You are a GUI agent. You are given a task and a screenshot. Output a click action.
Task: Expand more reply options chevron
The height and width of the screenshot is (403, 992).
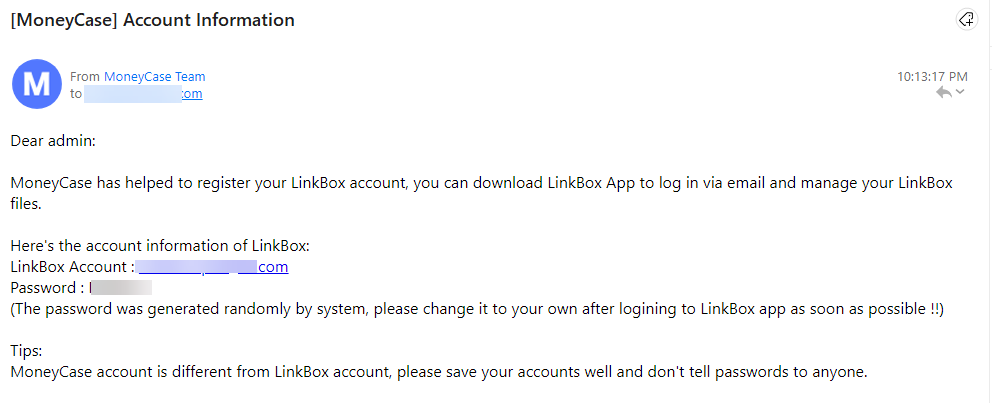(960, 92)
